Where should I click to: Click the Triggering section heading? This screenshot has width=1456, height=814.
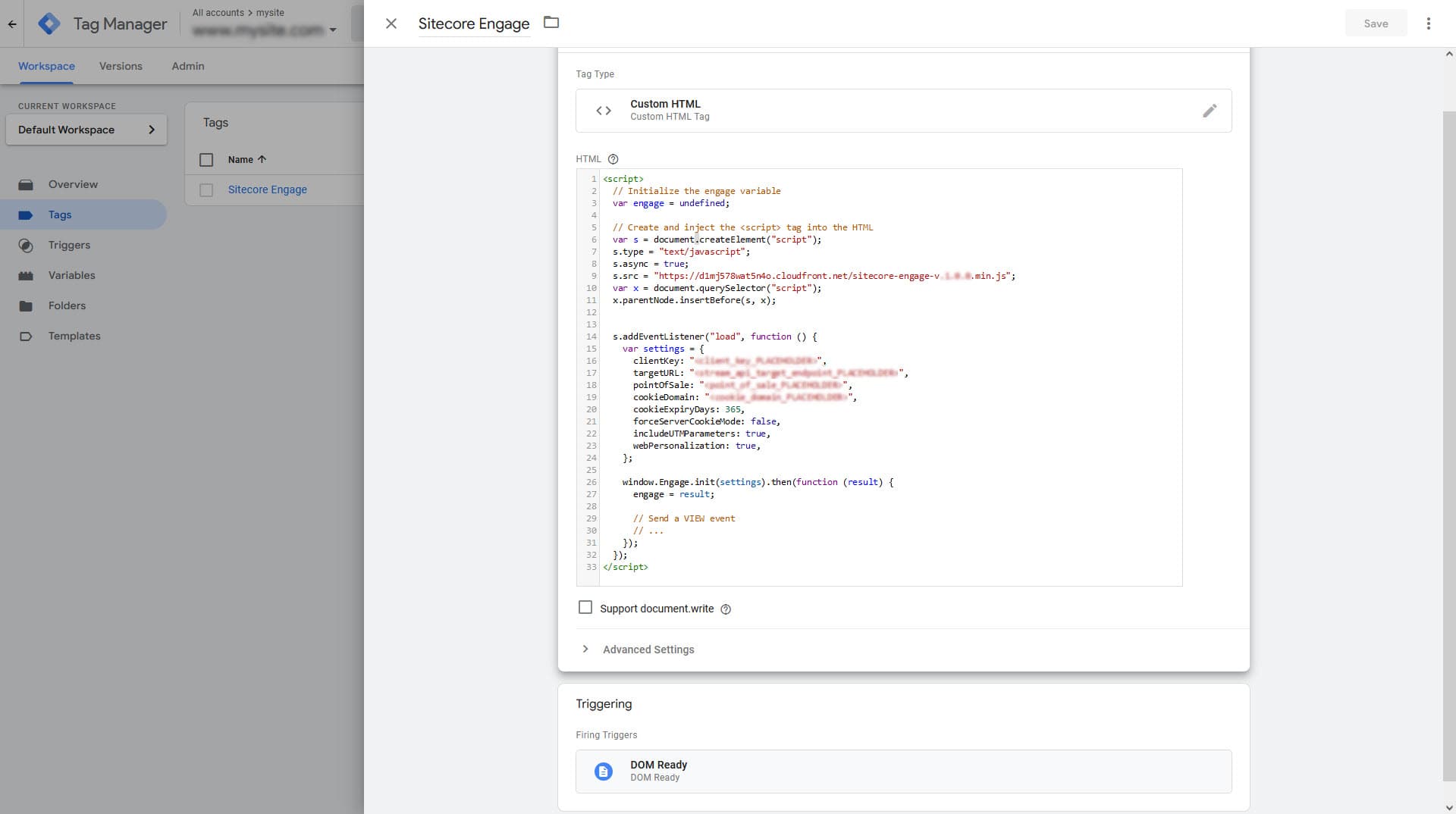604,703
